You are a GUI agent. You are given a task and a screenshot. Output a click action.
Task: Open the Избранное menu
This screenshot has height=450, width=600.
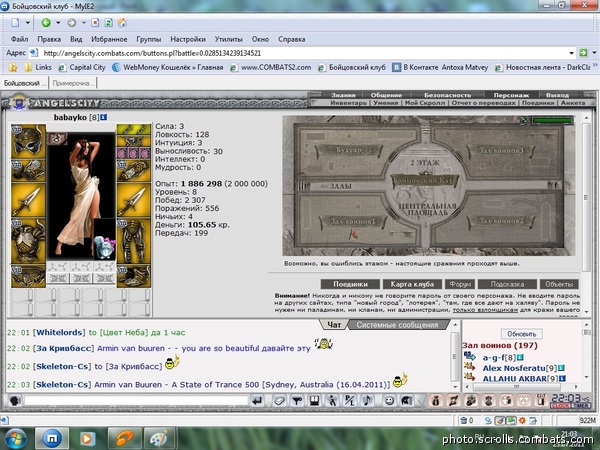point(109,39)
